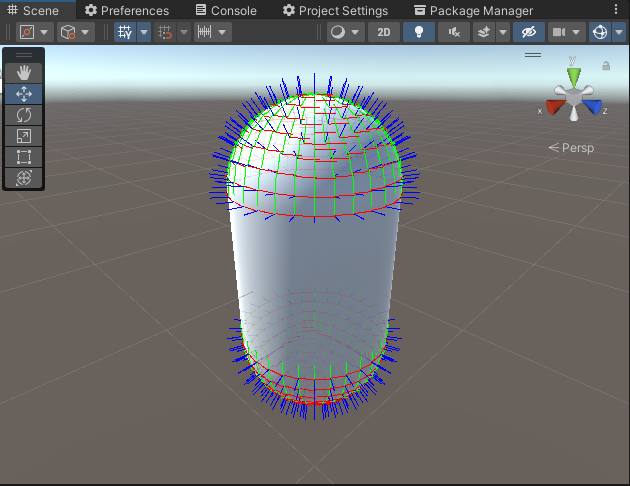Click the red X axis cone of orientation gizmo
Viewport: 630px width, 486px height.
click(554, 107)
